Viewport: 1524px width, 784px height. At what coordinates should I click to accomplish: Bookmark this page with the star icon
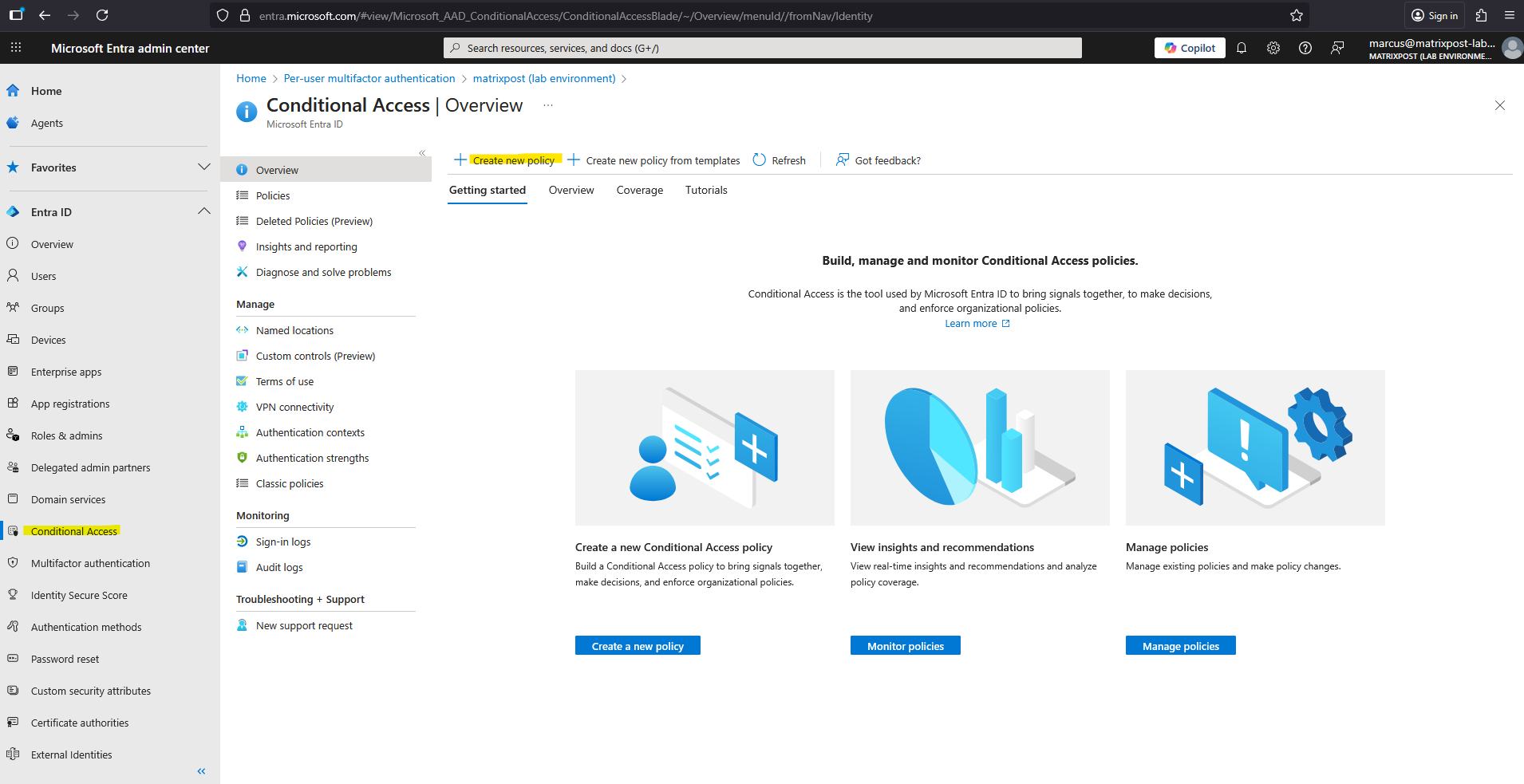coord(1297,15)
